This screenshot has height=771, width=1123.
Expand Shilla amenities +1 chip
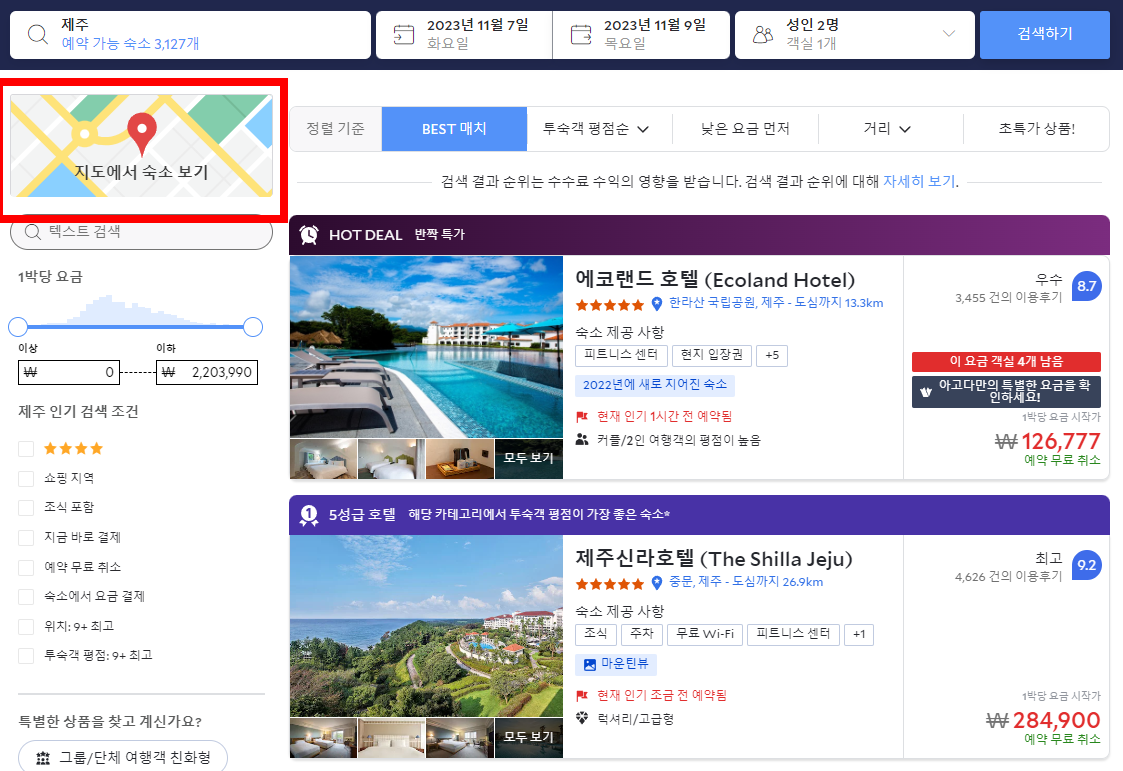859,634
